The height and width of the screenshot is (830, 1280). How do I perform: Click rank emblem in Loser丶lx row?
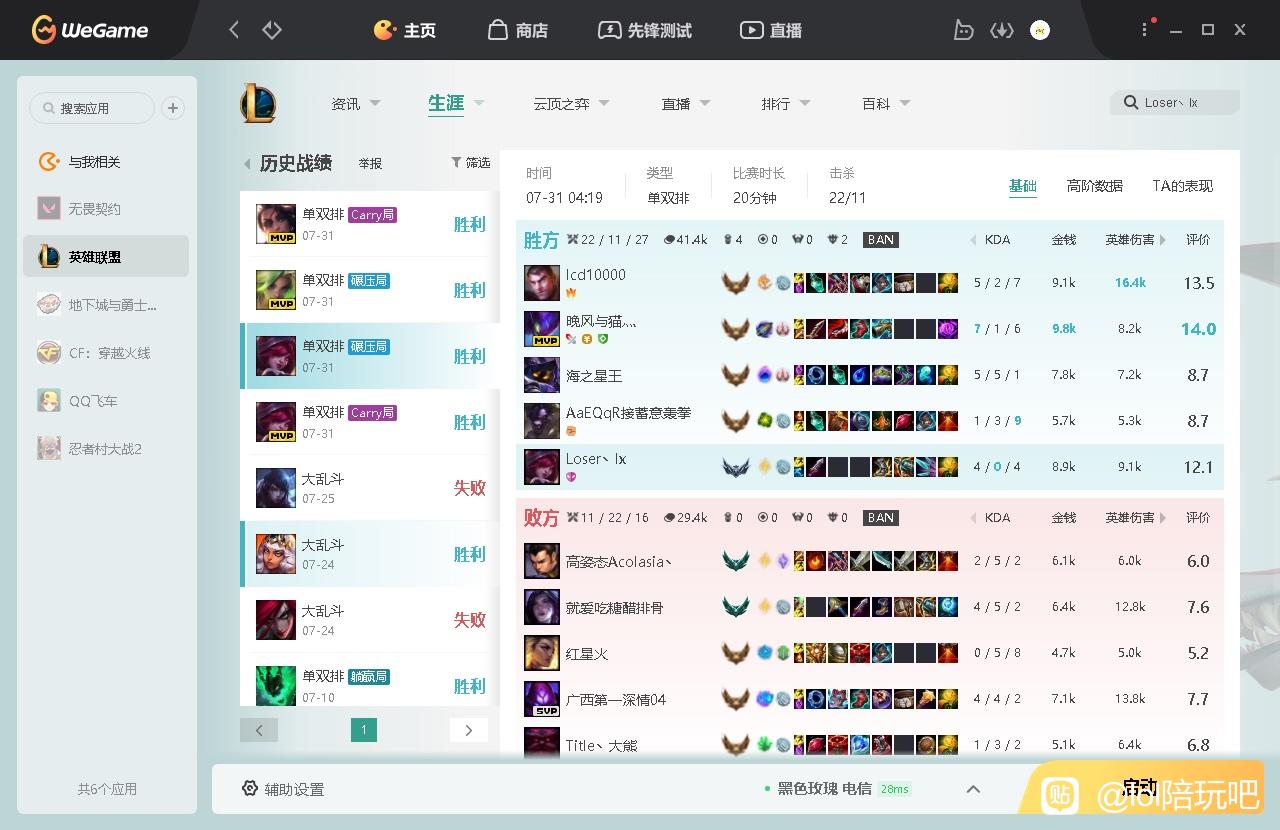click(736, 467)
